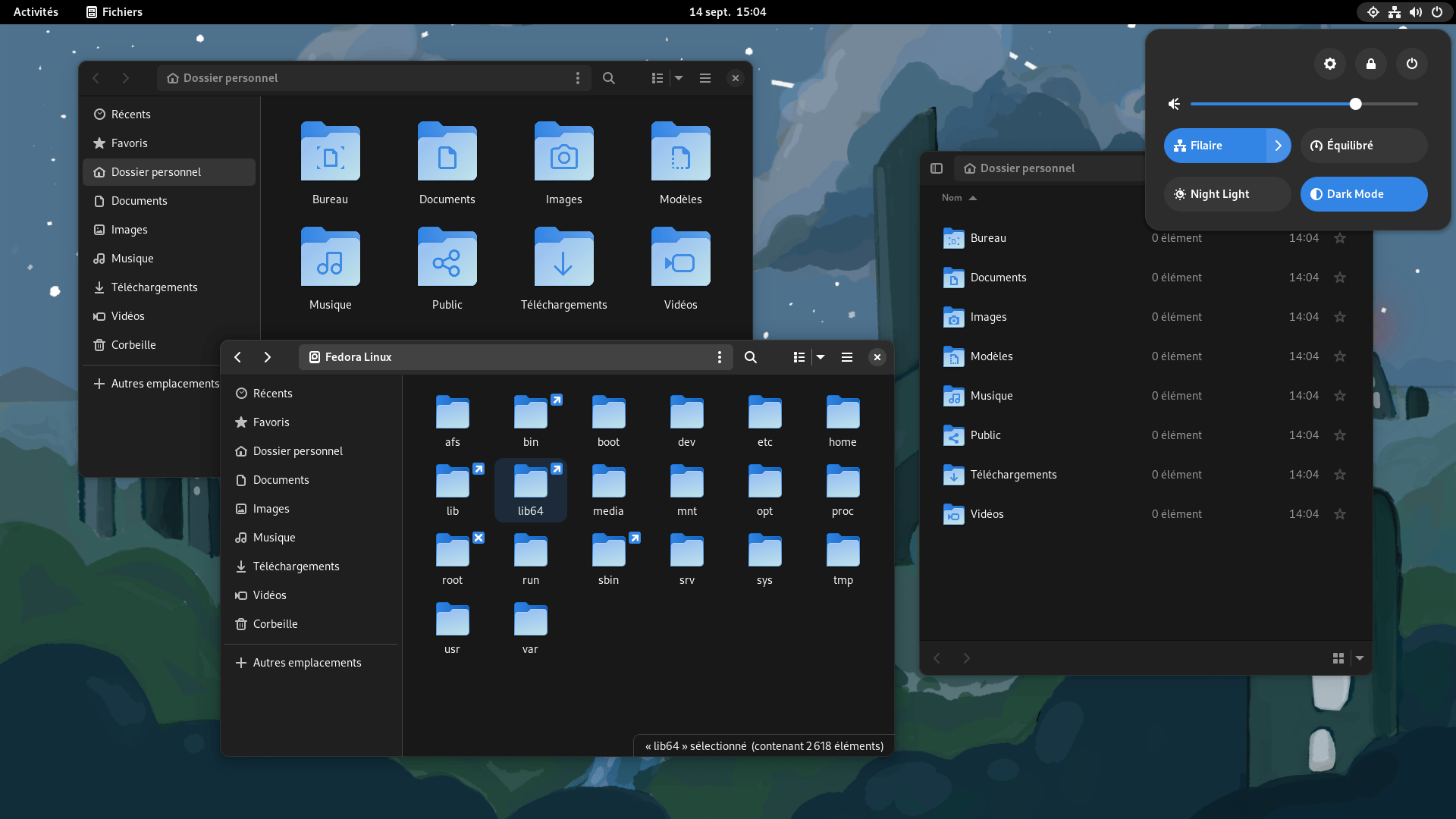Adjust the volume slider
1456x819 pixels.
pyautogui.click(x=1356, y=104)
